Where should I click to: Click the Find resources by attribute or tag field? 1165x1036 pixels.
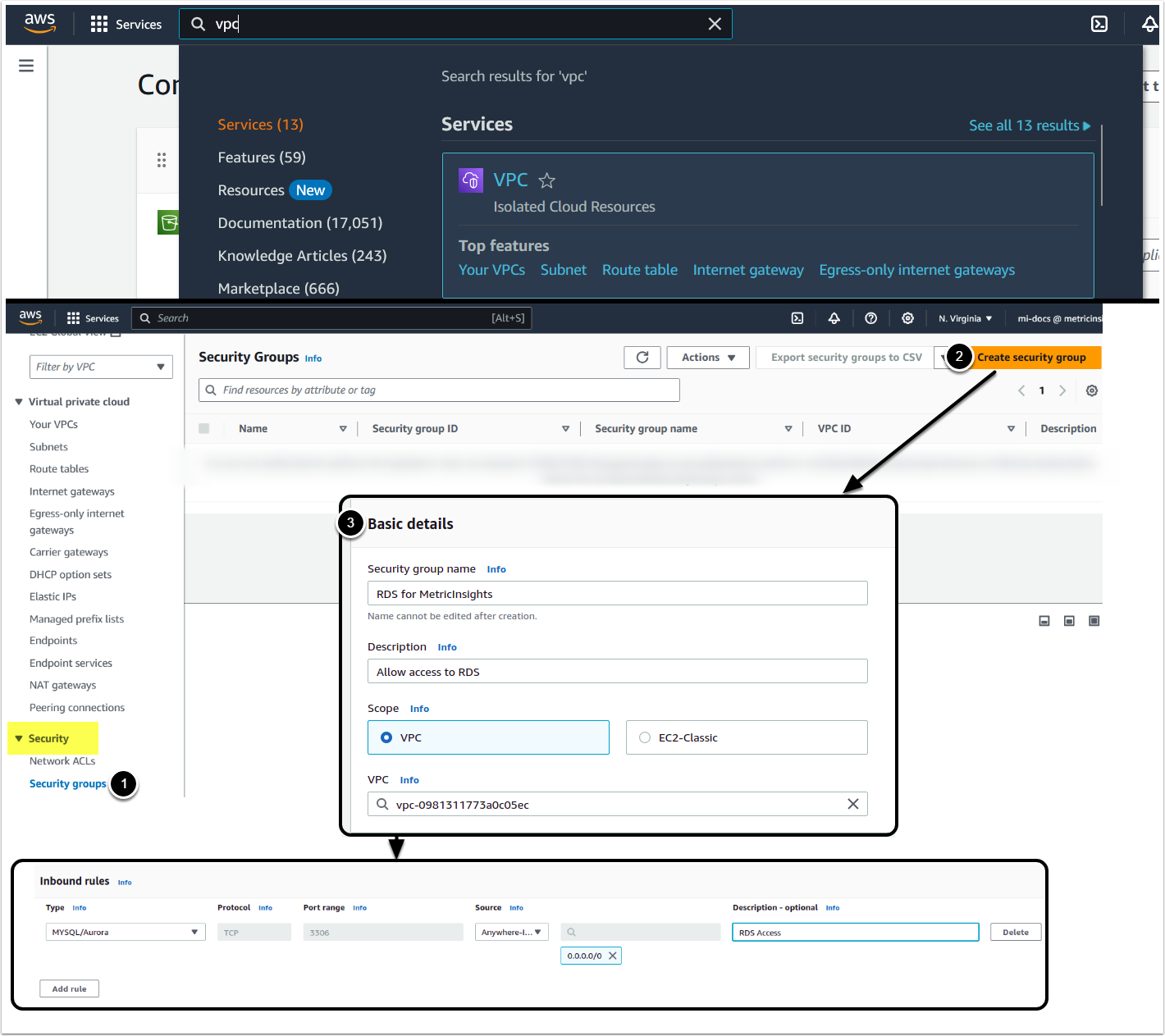pyautogui.click(x=439, y=390)
